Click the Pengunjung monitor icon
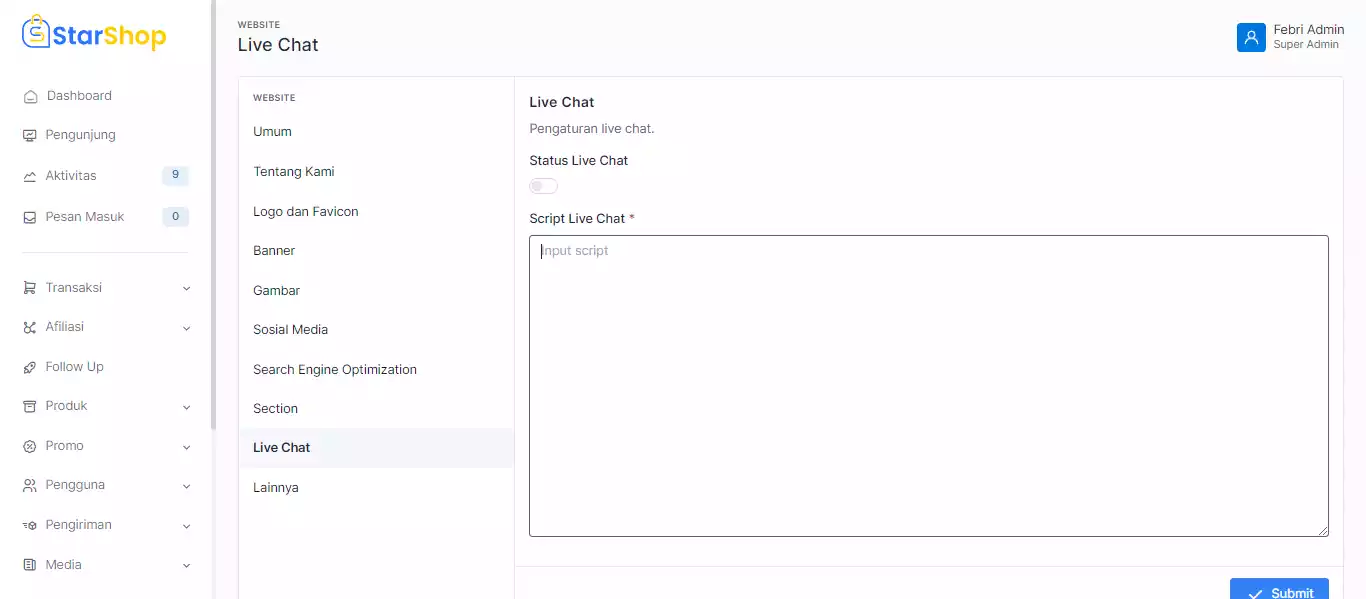The height and width of the screenshot is (599, 1366). click(x=30, y=136)
